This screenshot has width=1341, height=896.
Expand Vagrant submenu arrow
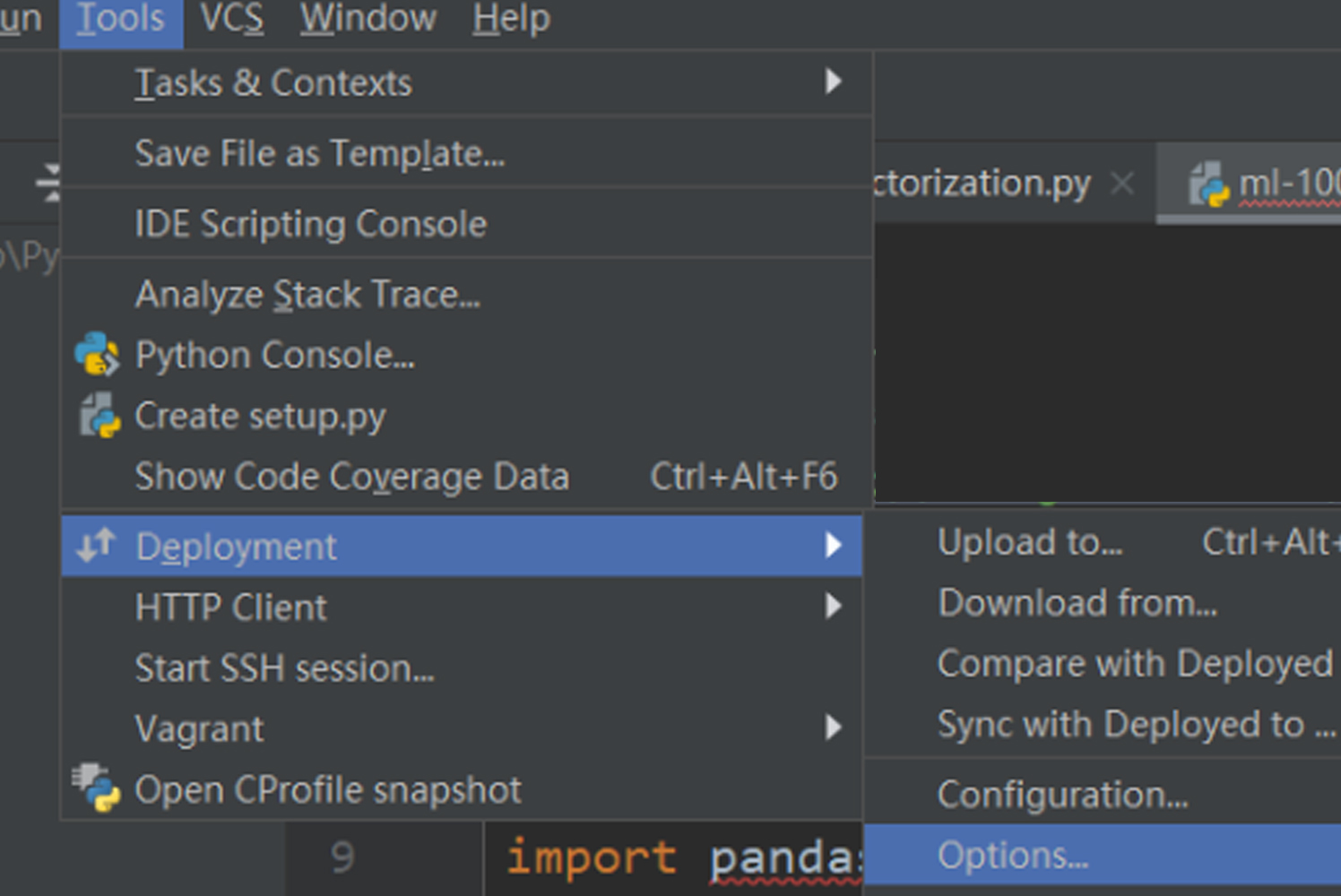pos(834,727)
